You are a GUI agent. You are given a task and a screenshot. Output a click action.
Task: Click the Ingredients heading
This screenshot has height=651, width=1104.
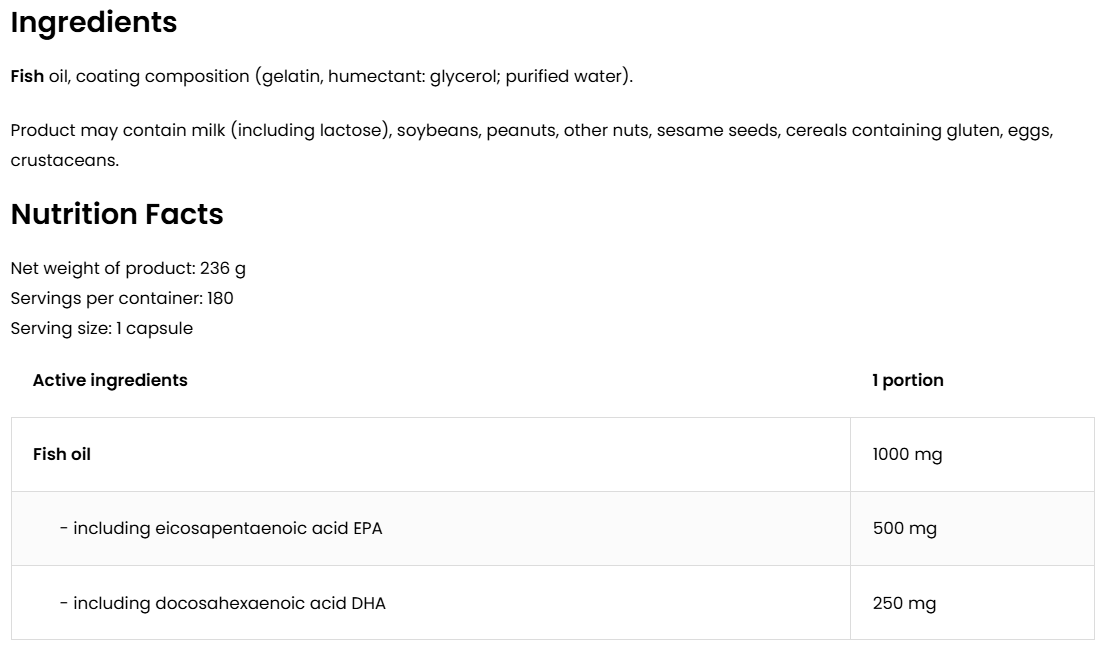93,23
